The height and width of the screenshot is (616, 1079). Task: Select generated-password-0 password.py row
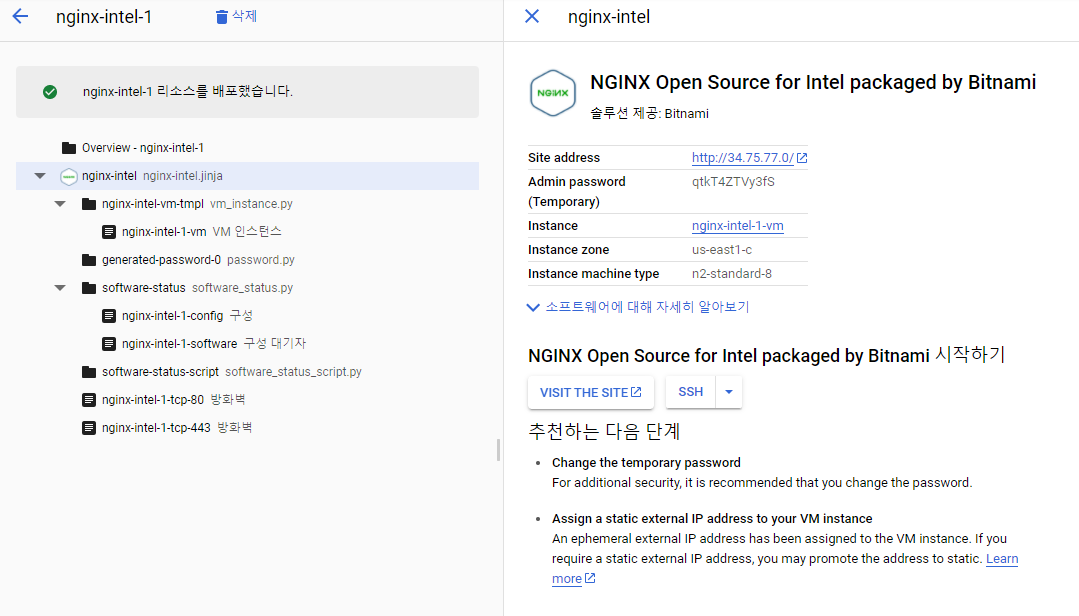pos(247,260)
